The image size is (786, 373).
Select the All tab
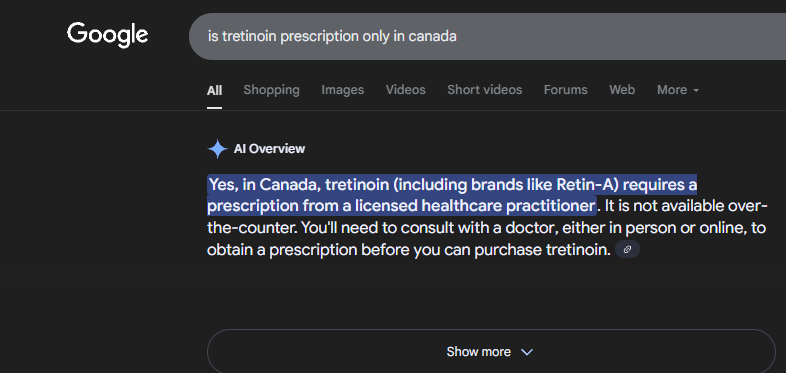click(215, 90)
